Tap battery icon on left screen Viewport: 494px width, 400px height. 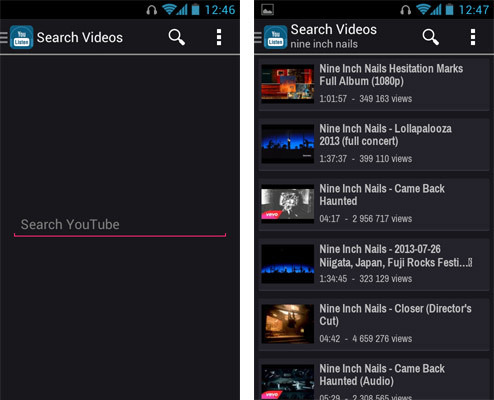(195, 9)
